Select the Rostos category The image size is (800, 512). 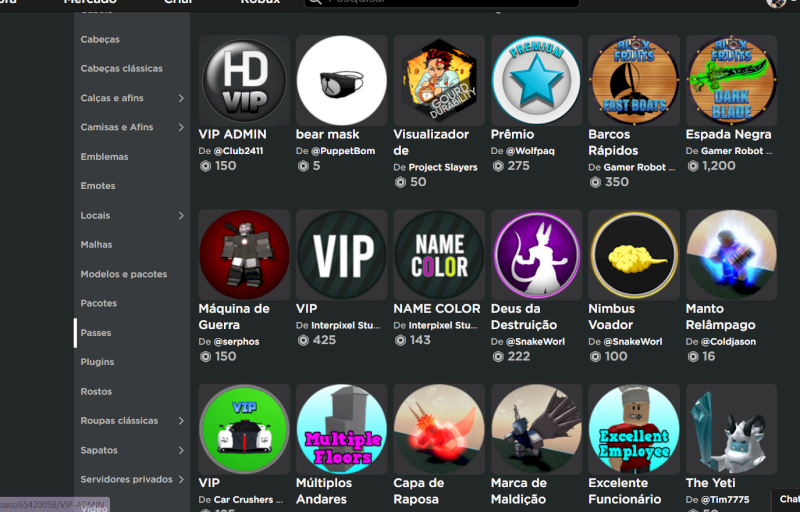coord(96,391)
